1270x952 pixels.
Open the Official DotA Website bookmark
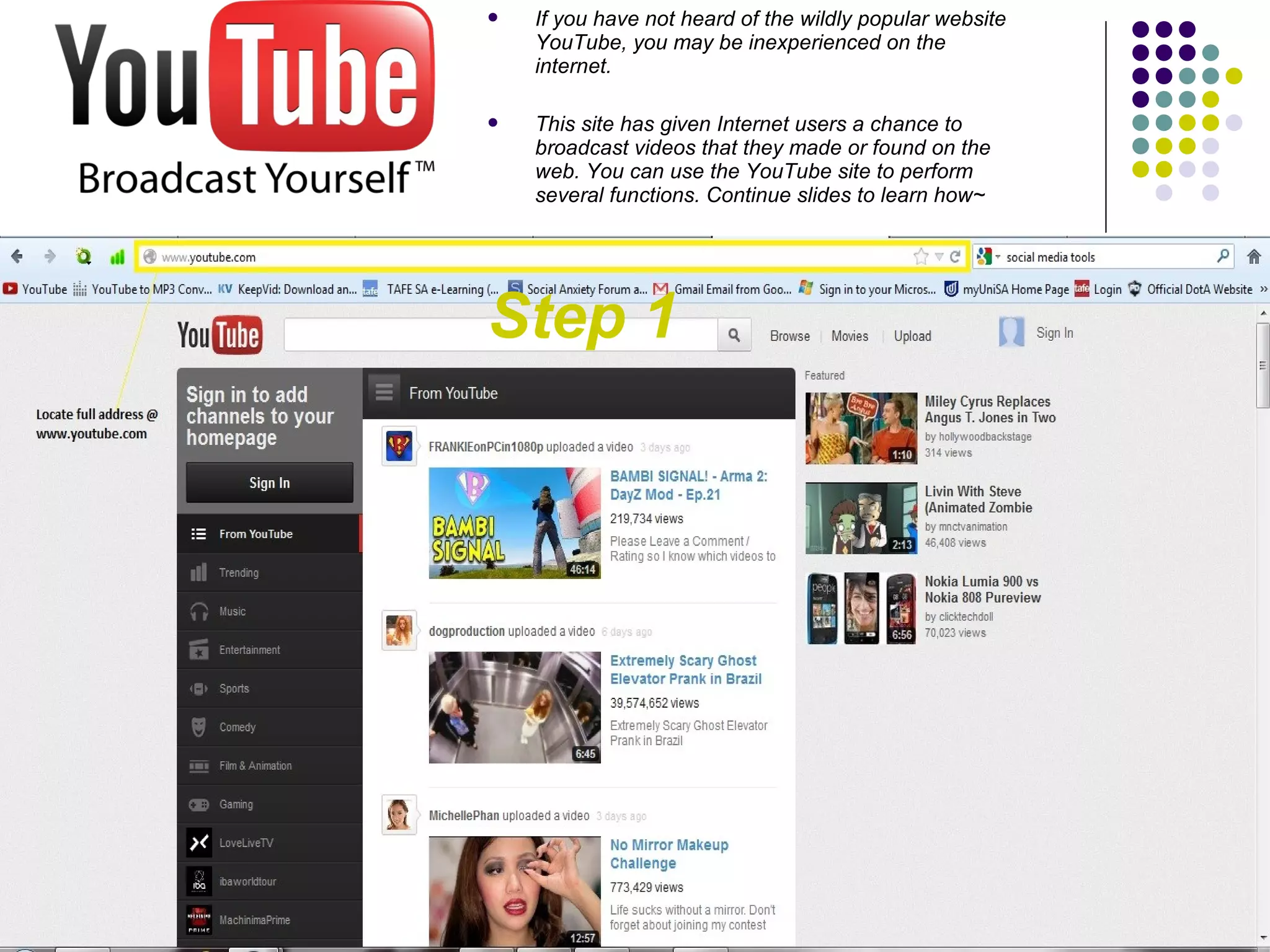pos(1190,289)
